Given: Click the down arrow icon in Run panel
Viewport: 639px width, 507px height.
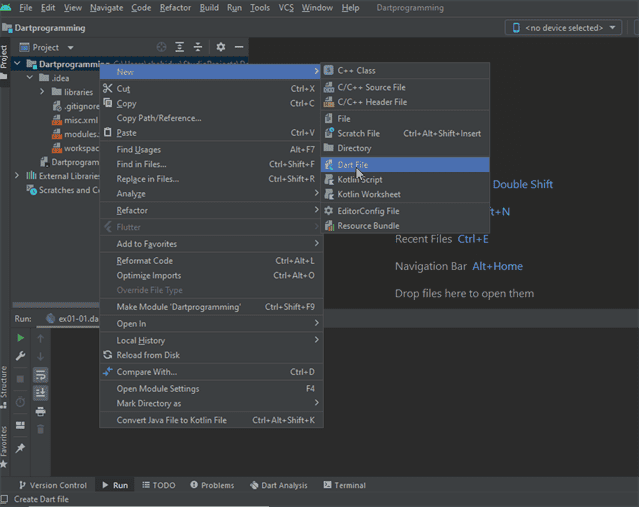Looking at the screenshot, I should click(40, 356).
